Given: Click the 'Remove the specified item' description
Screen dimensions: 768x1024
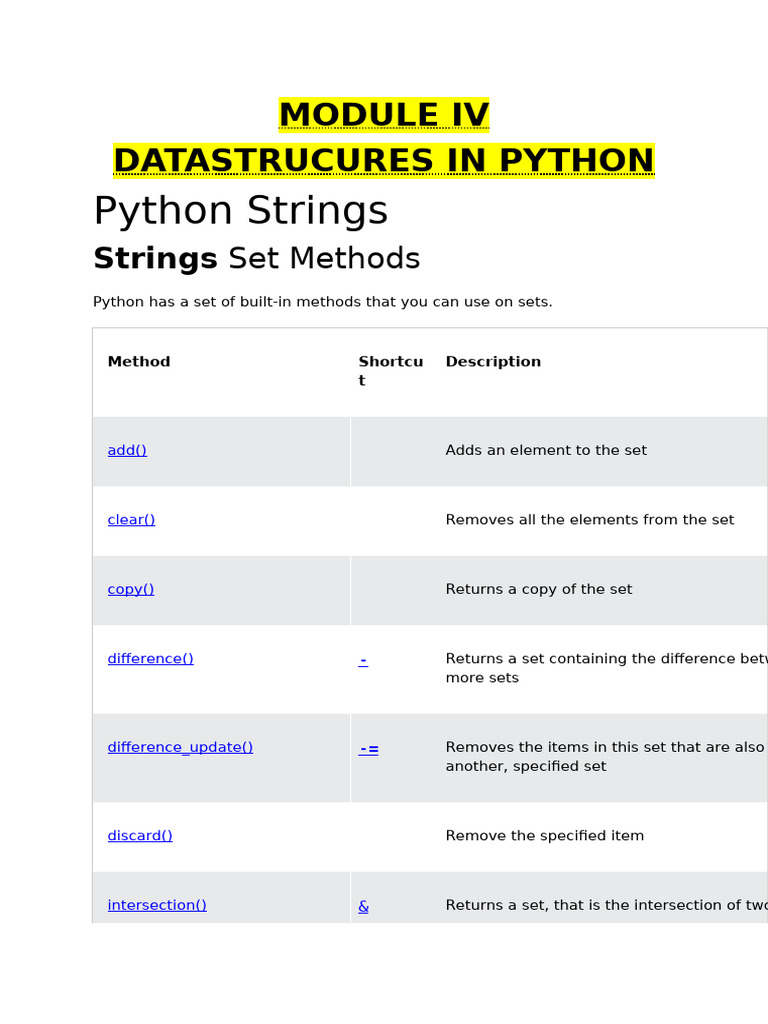Looking at the screenshot, I should tap(544, 836).
